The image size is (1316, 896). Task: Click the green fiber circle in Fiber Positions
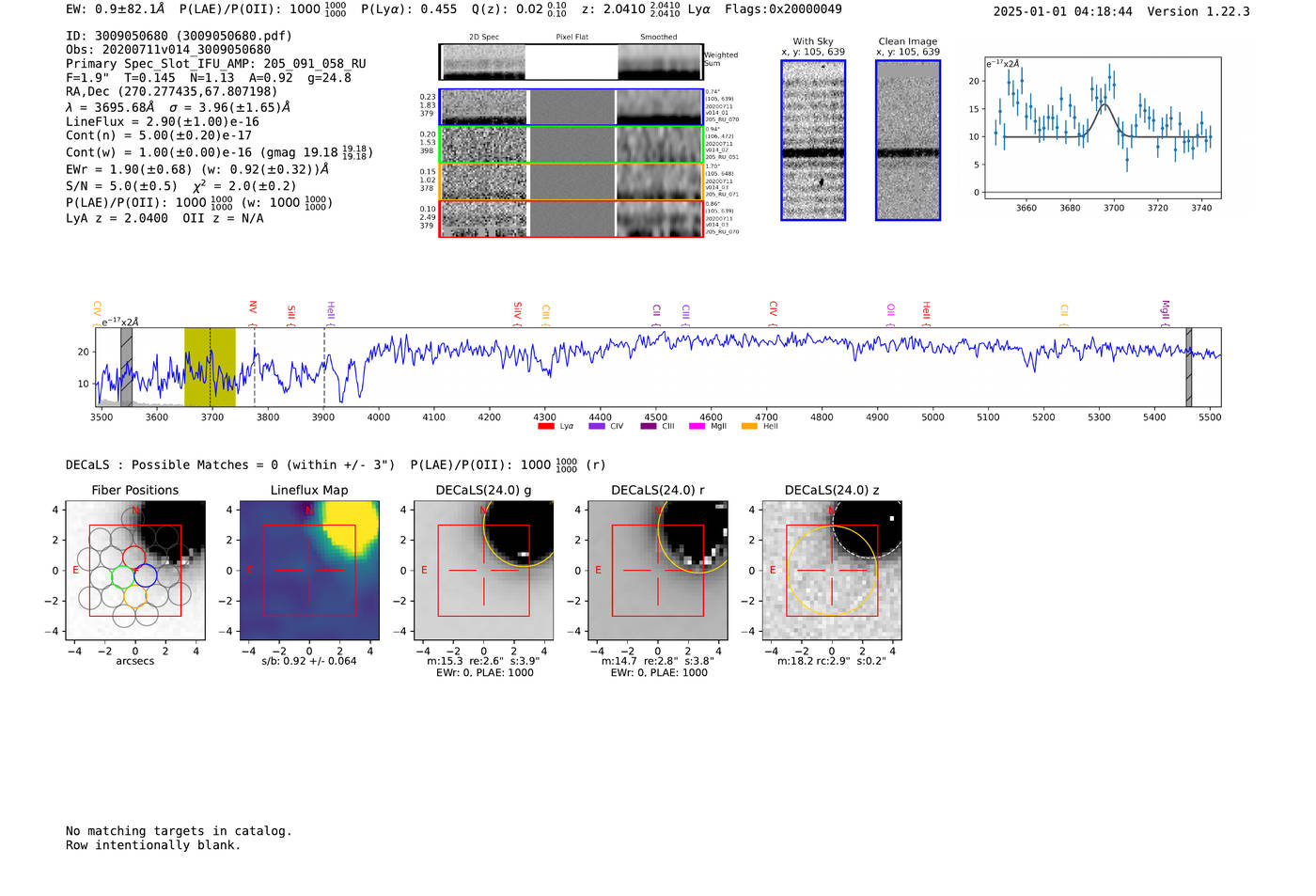[x=123, y=576]
